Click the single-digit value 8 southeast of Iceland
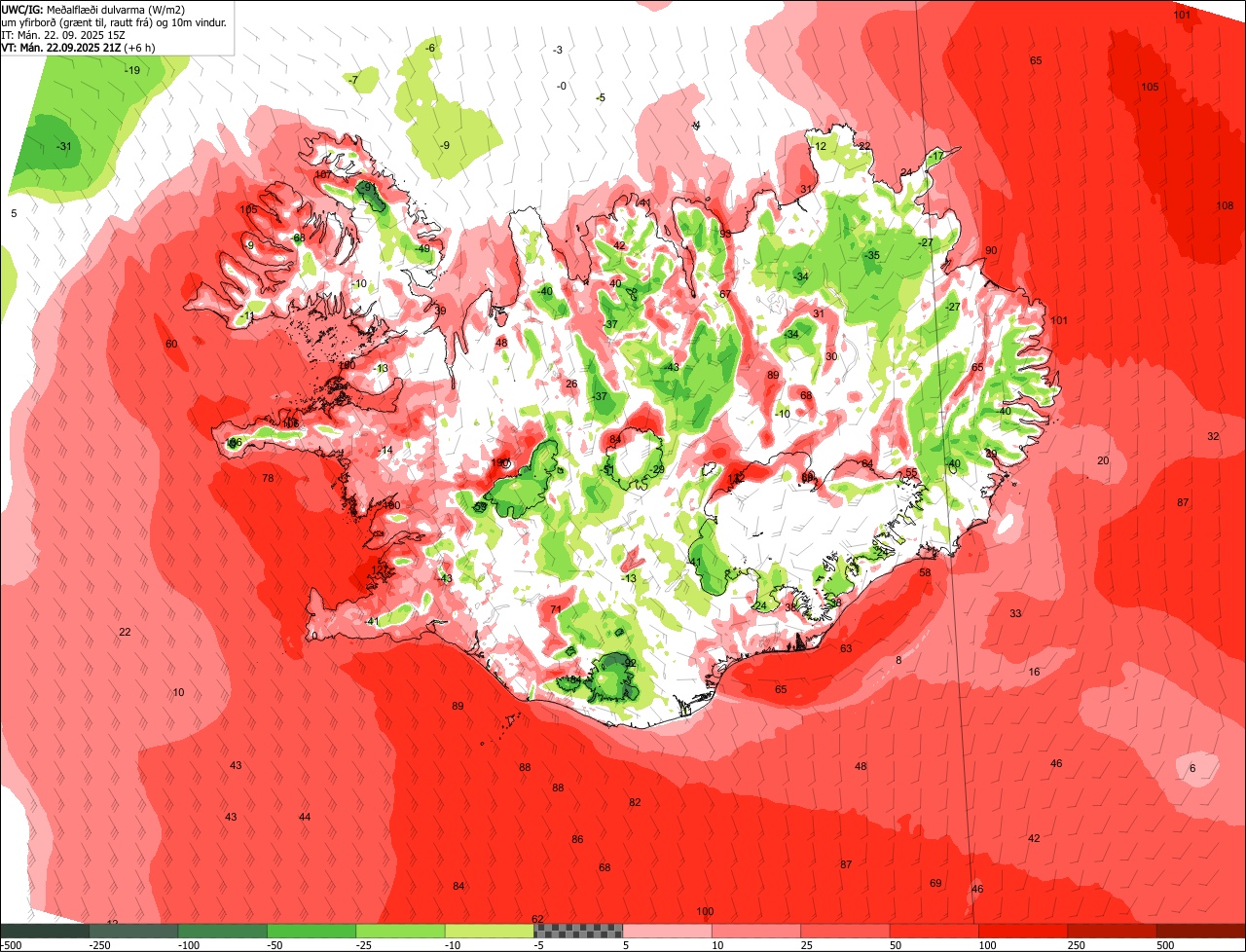 click(x=898, y=660)
